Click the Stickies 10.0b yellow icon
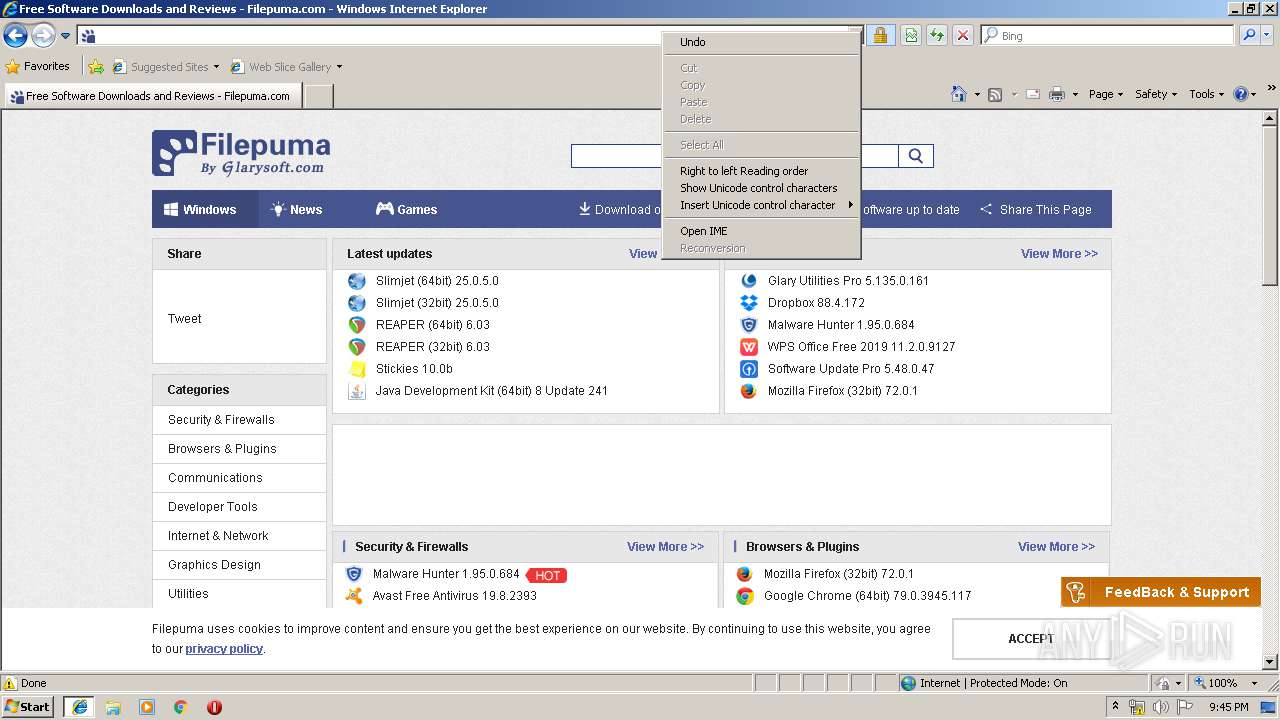1280x720 pixels. pyautogui.click(x=357, y=369)
